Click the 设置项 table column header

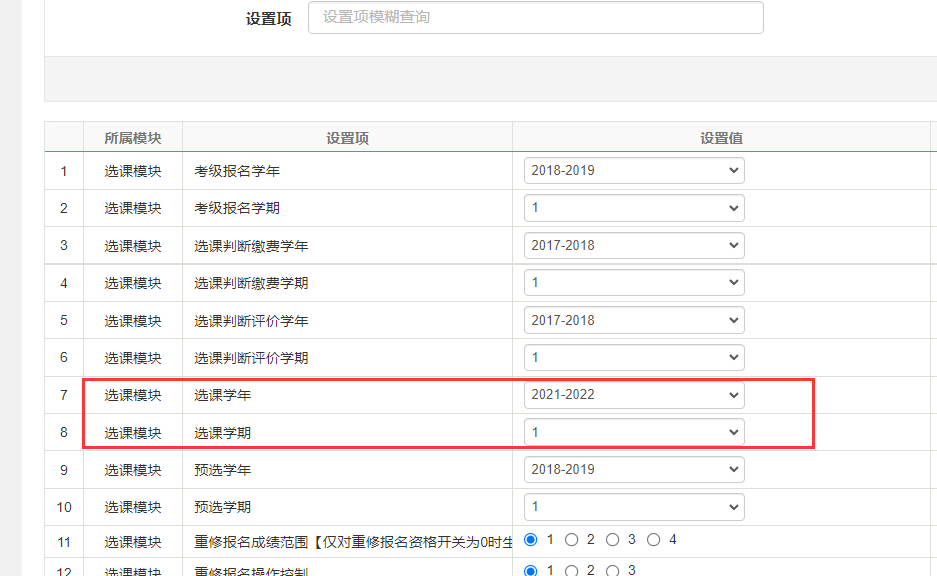point(347,138)
